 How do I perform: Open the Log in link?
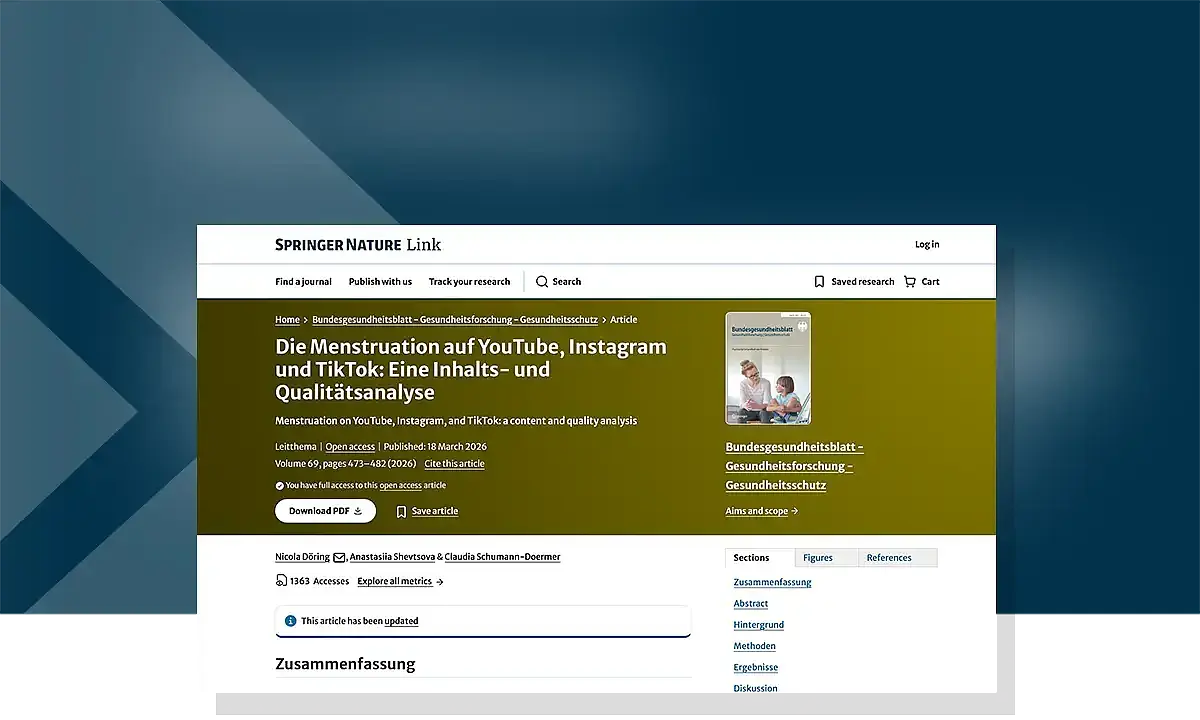click(927, 244)
